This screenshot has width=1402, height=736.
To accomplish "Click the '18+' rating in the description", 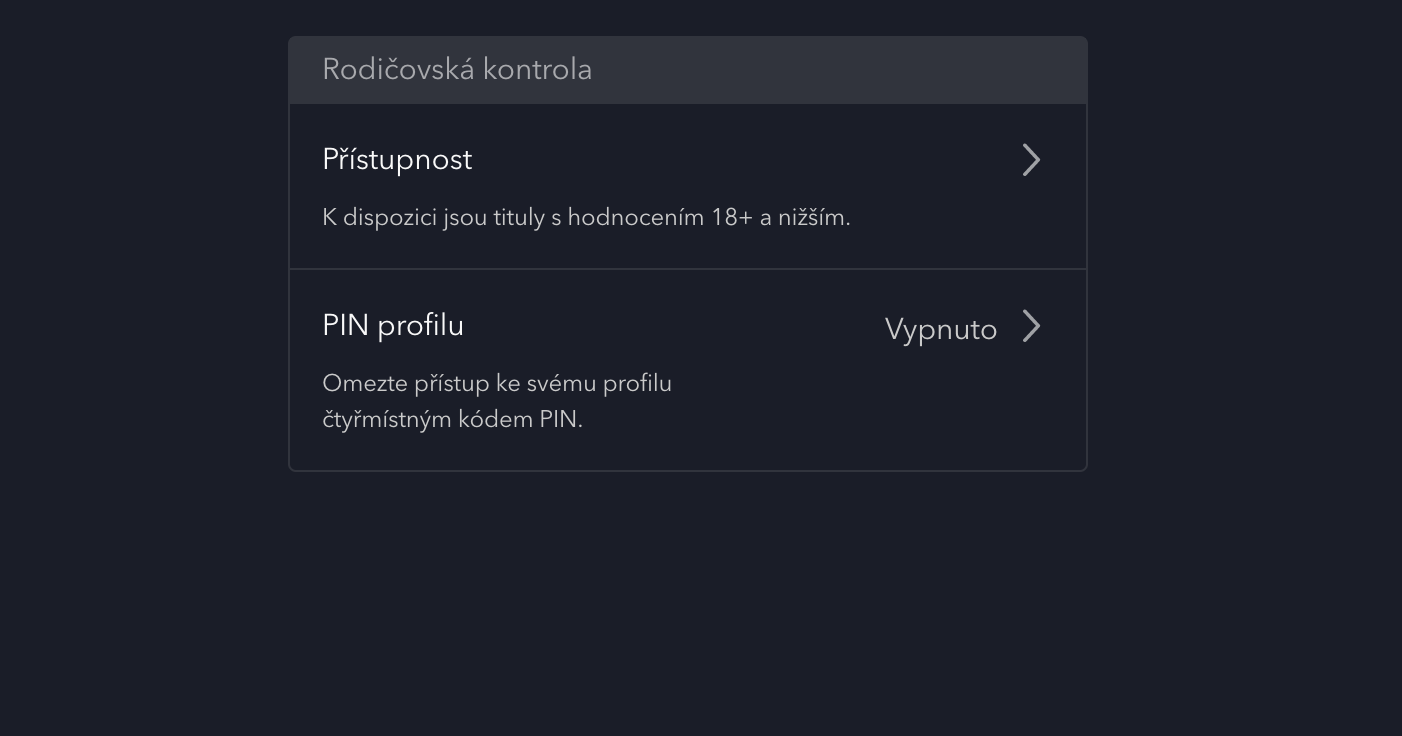I will point(731,217).
